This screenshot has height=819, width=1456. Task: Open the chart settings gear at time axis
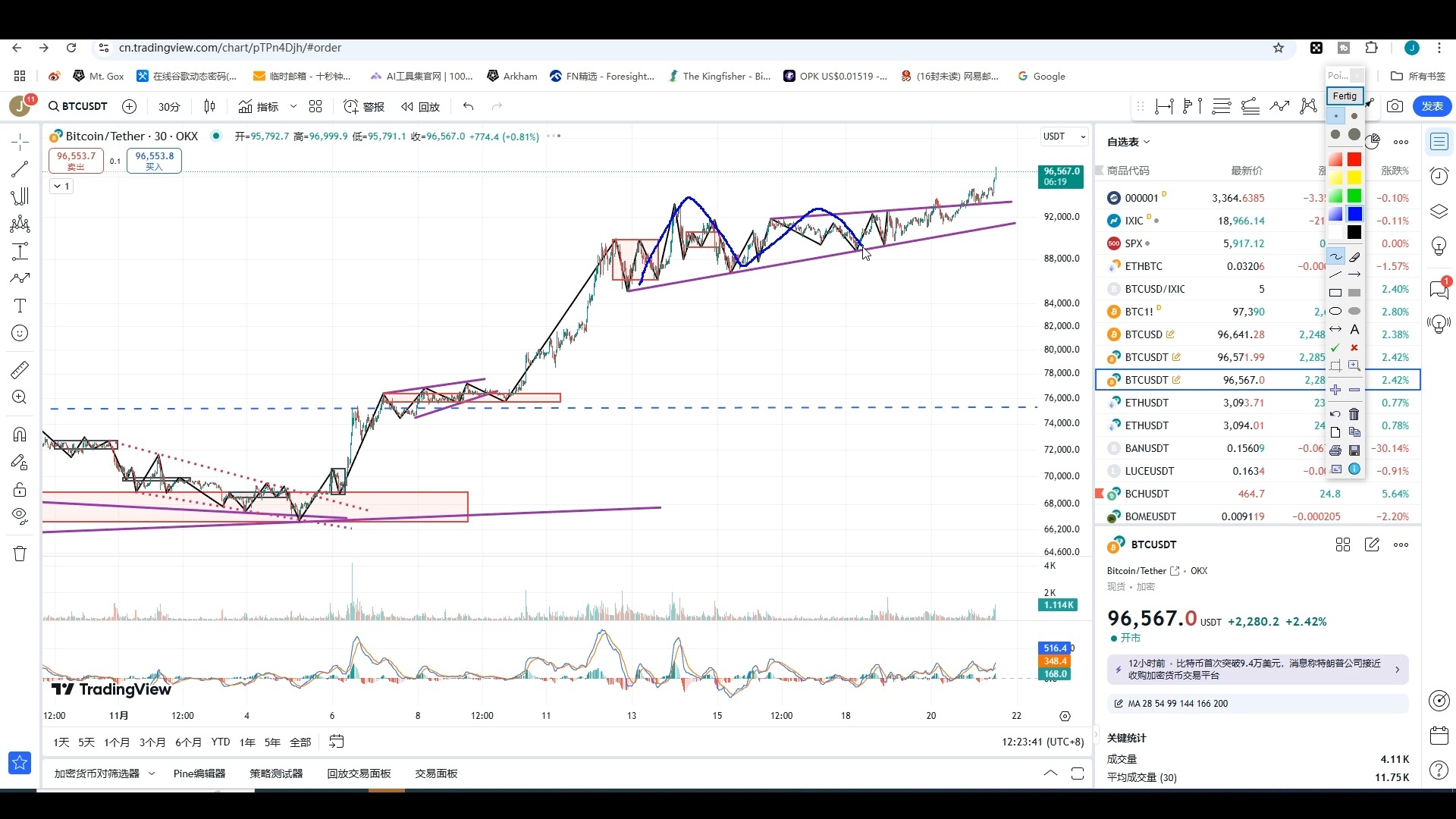(x=1065, y=716)
